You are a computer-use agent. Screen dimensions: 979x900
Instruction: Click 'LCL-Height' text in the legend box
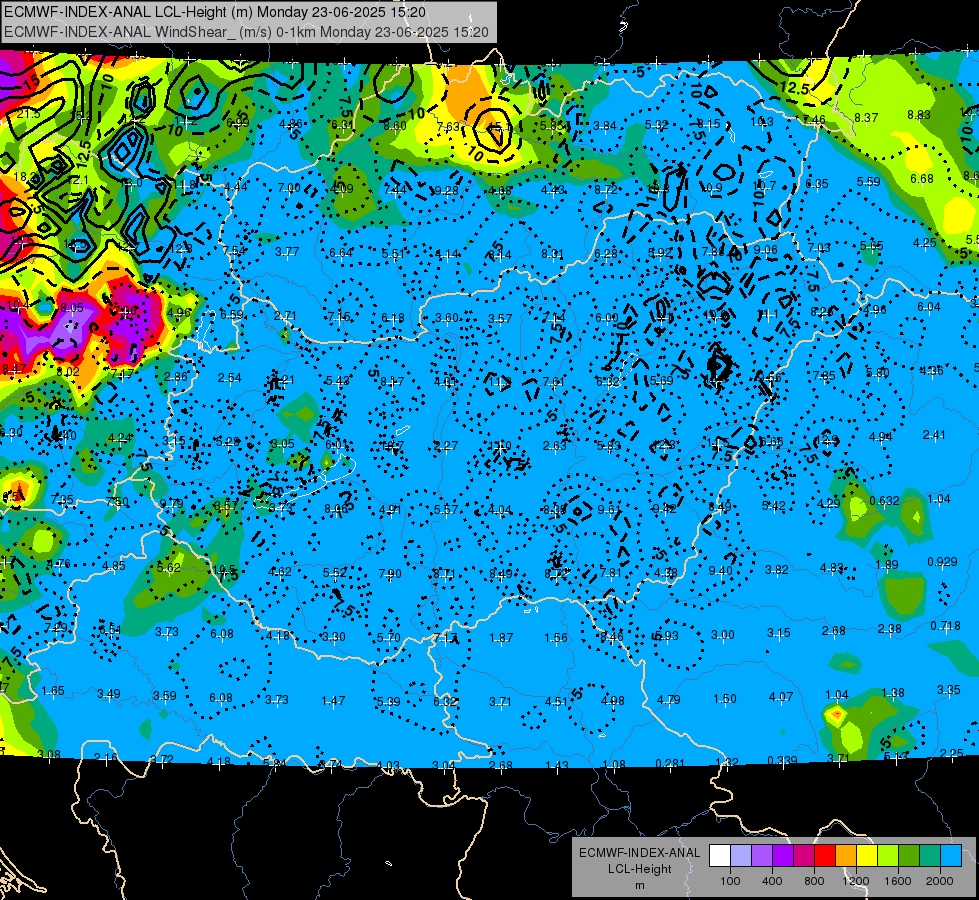coord(639,869)
